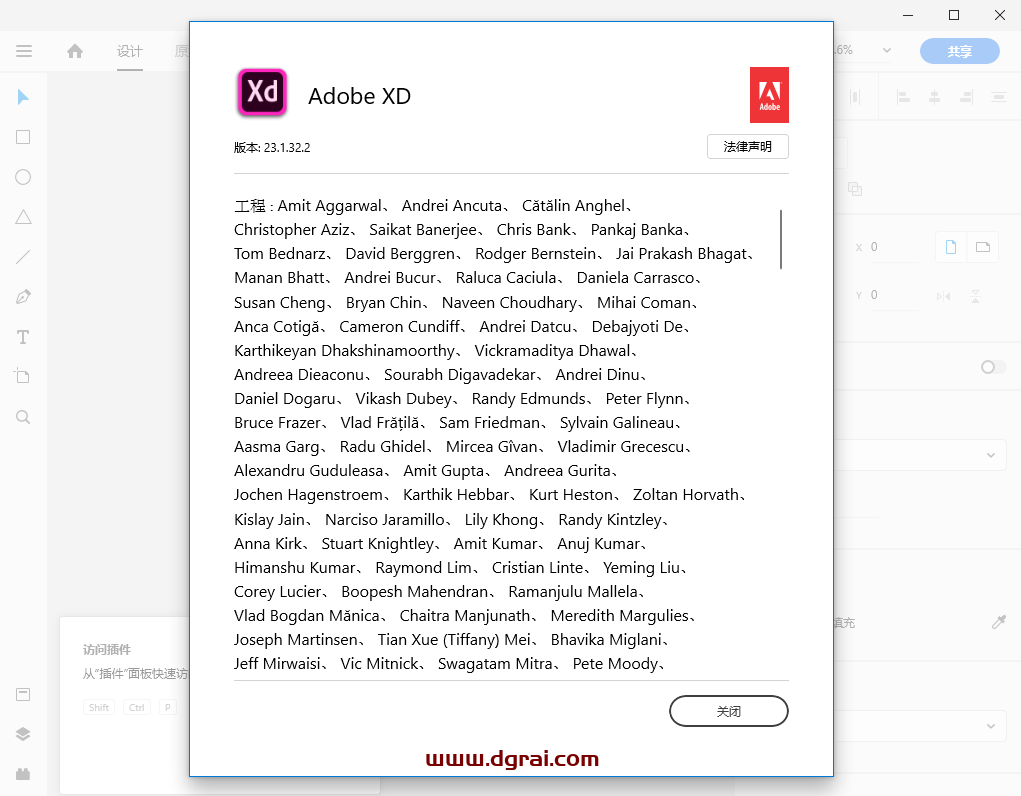Screen dimensions: 1021x796
Task: Click the align right icon
Action: point(966,98)
